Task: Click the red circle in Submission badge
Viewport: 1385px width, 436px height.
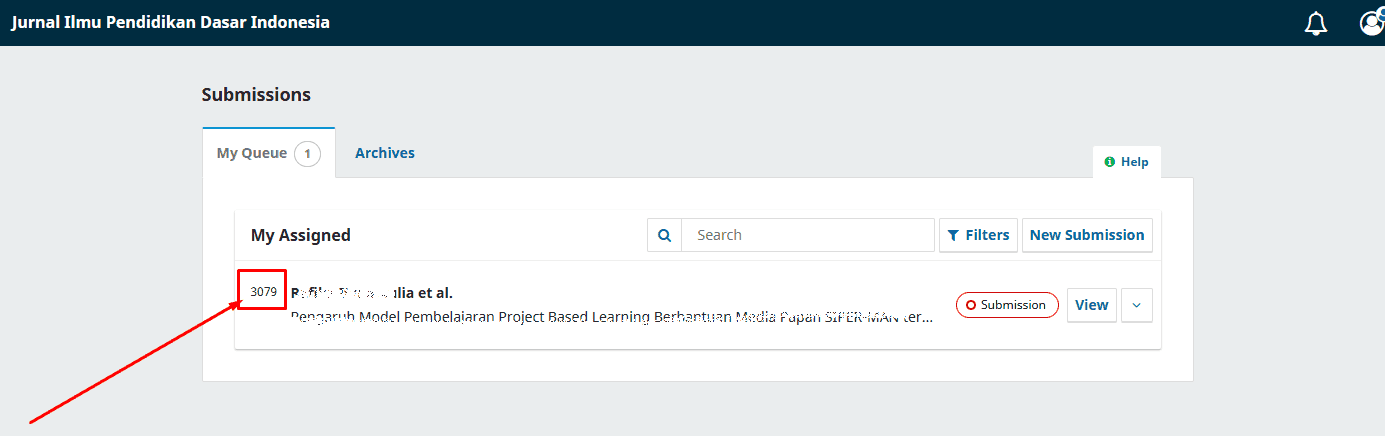Action: 970,305
